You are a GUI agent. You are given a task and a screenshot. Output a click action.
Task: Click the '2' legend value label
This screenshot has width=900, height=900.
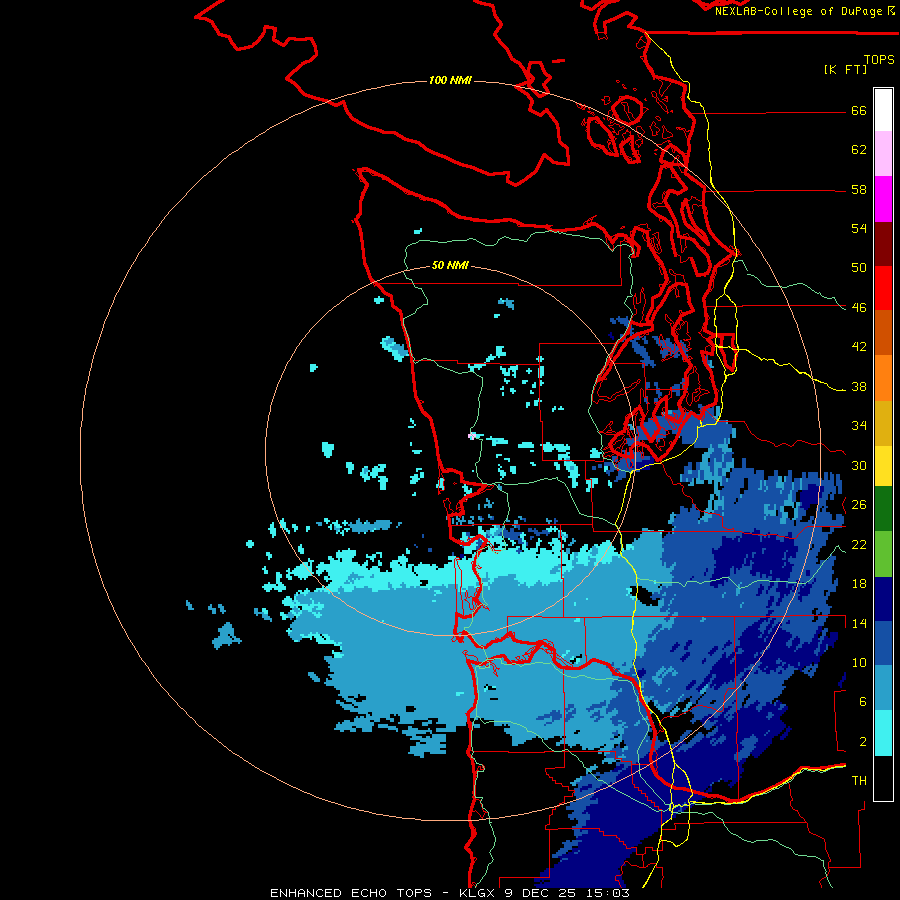863,741
